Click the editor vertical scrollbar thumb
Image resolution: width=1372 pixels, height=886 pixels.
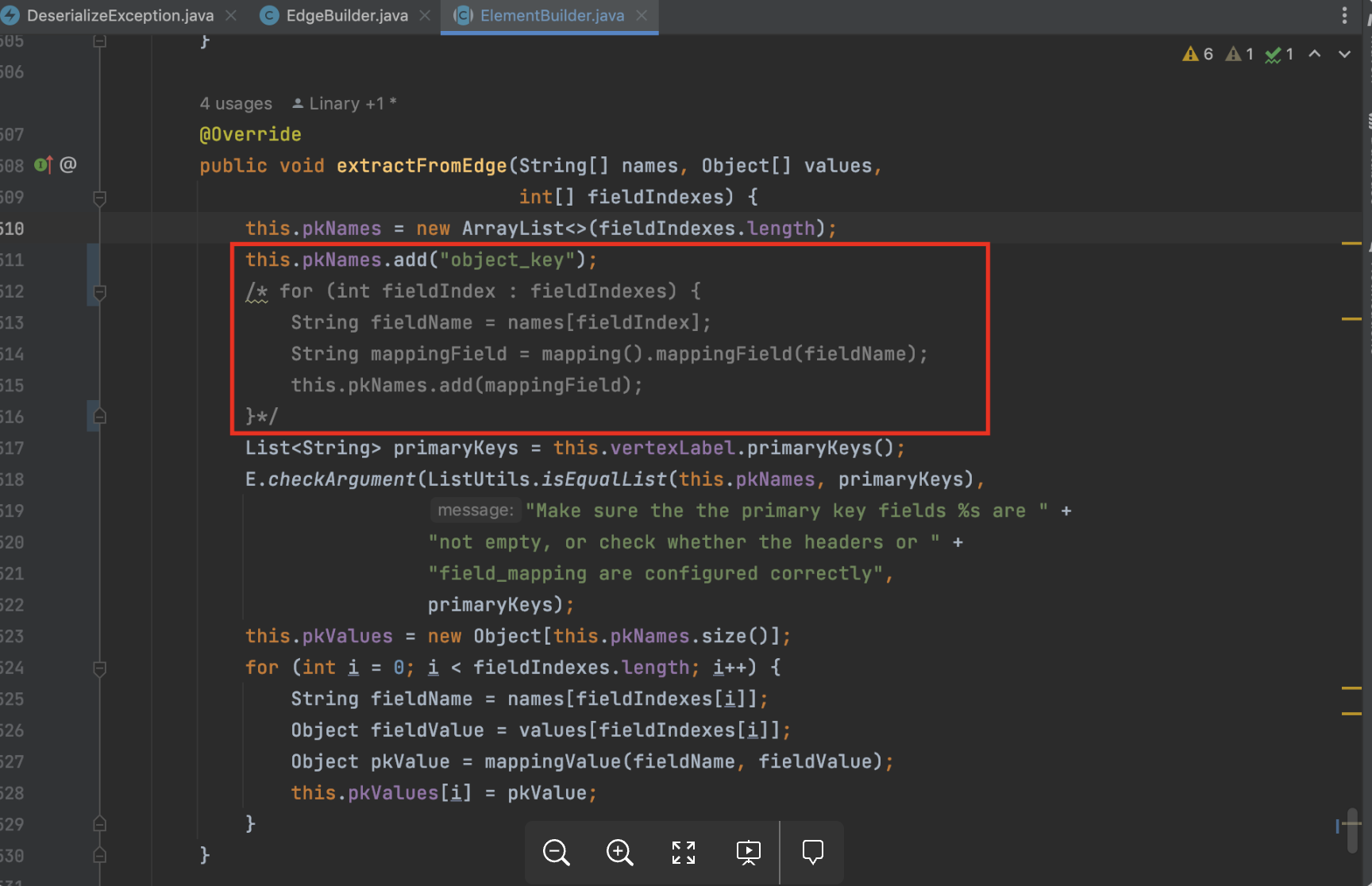(1352, 830)
